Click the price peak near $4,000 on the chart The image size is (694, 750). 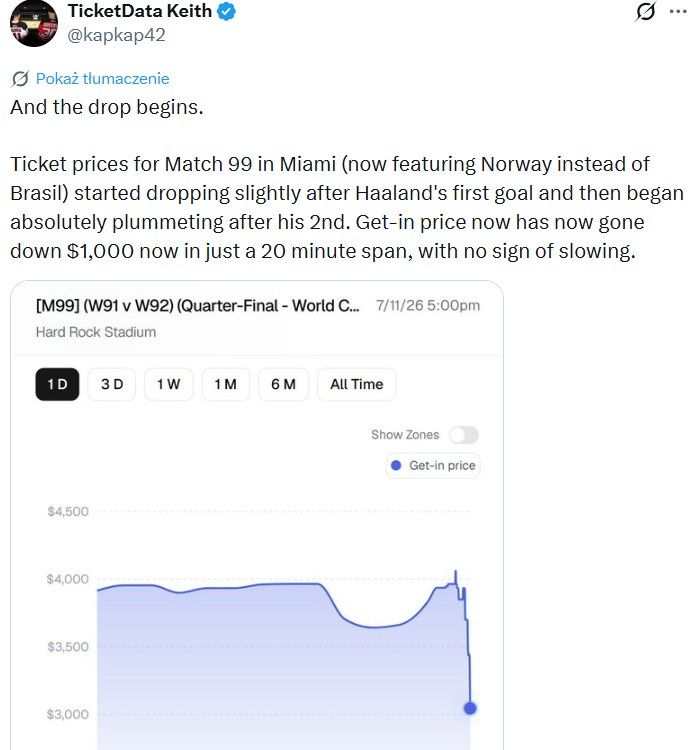click(x=455, y=572)
